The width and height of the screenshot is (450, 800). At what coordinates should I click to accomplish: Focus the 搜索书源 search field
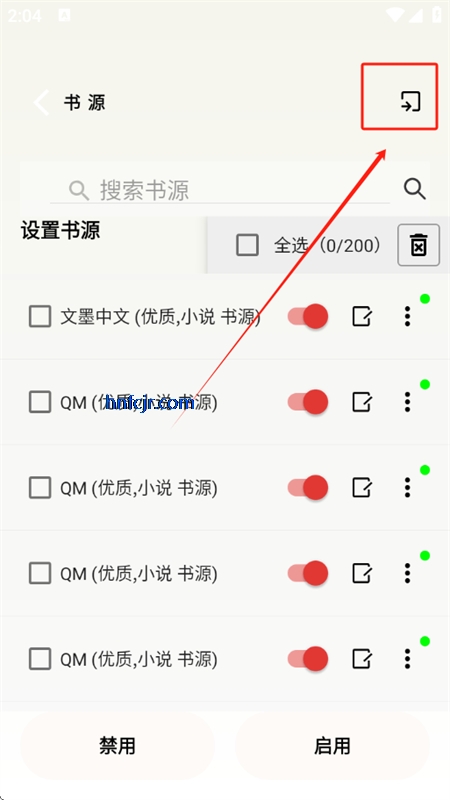tap(219, 190)
